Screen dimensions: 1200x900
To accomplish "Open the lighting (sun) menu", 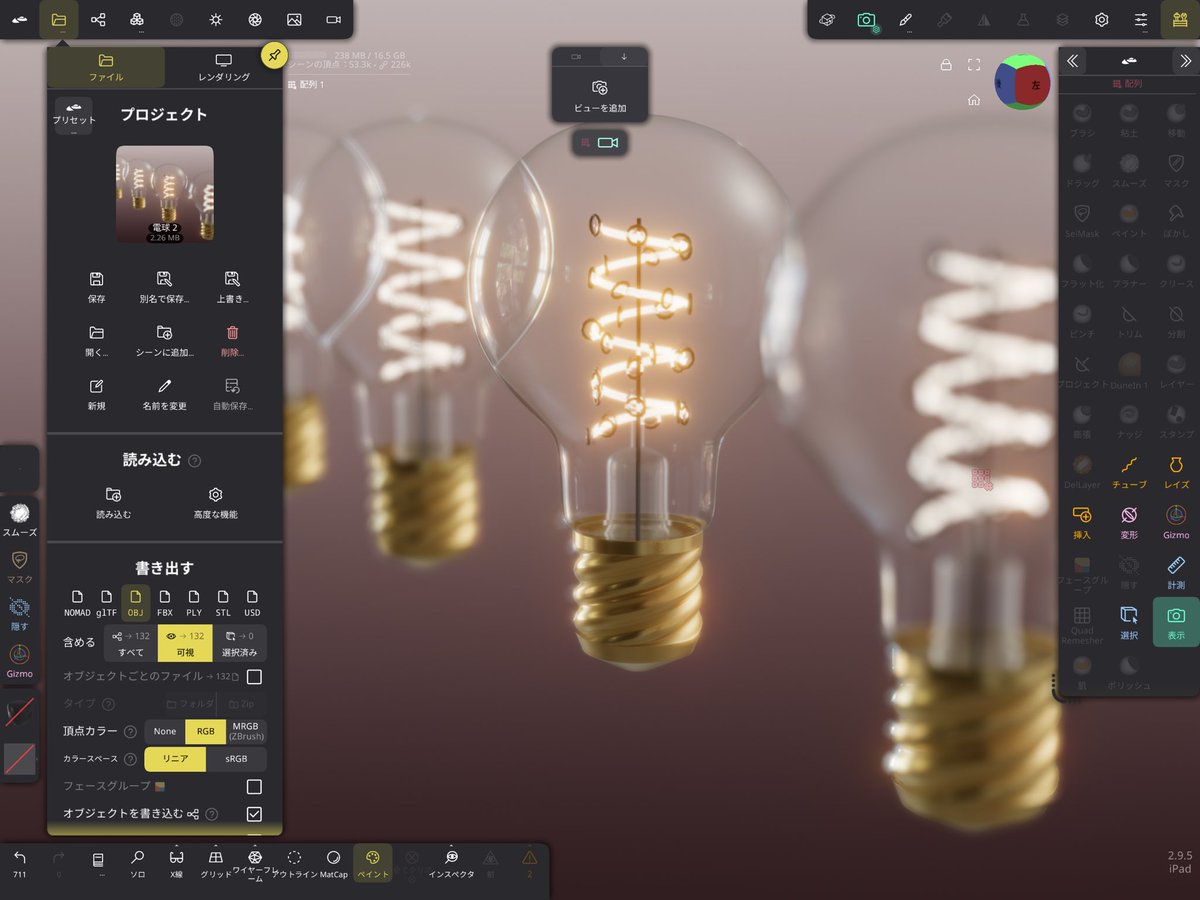I will [215, 19].
